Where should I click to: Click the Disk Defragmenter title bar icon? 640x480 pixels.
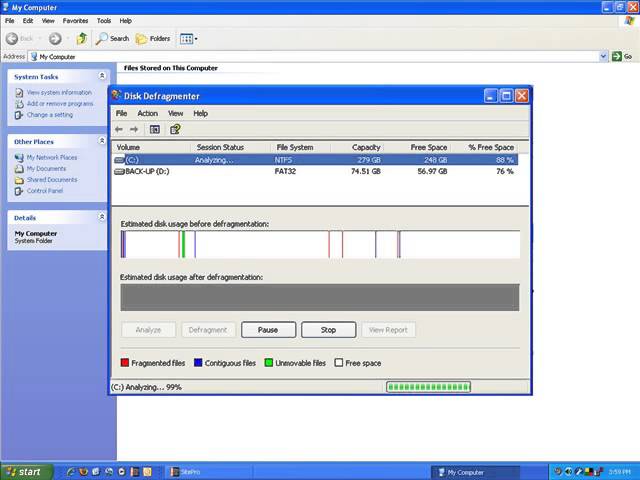coord(117,96)
